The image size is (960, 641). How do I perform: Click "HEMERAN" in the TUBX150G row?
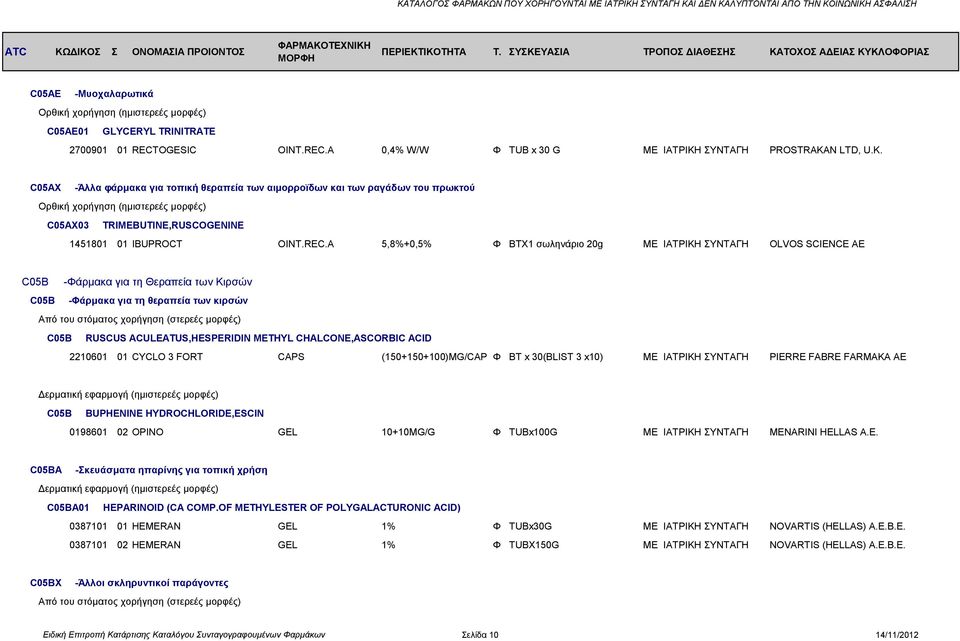click(156, 545)
